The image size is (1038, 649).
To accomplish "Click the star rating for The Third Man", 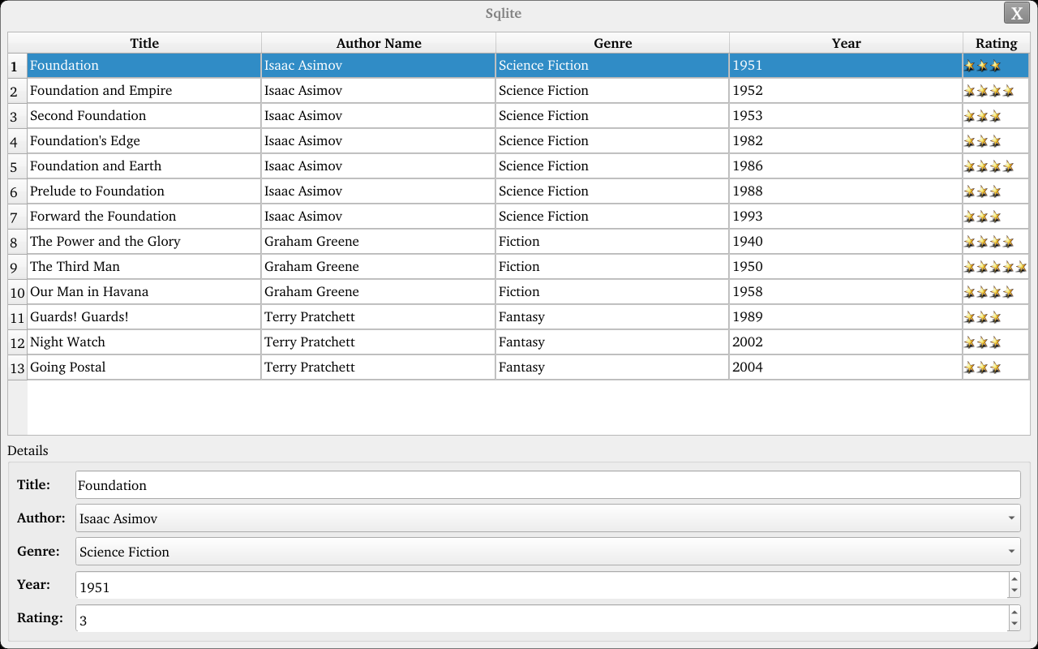I will 995,267.
